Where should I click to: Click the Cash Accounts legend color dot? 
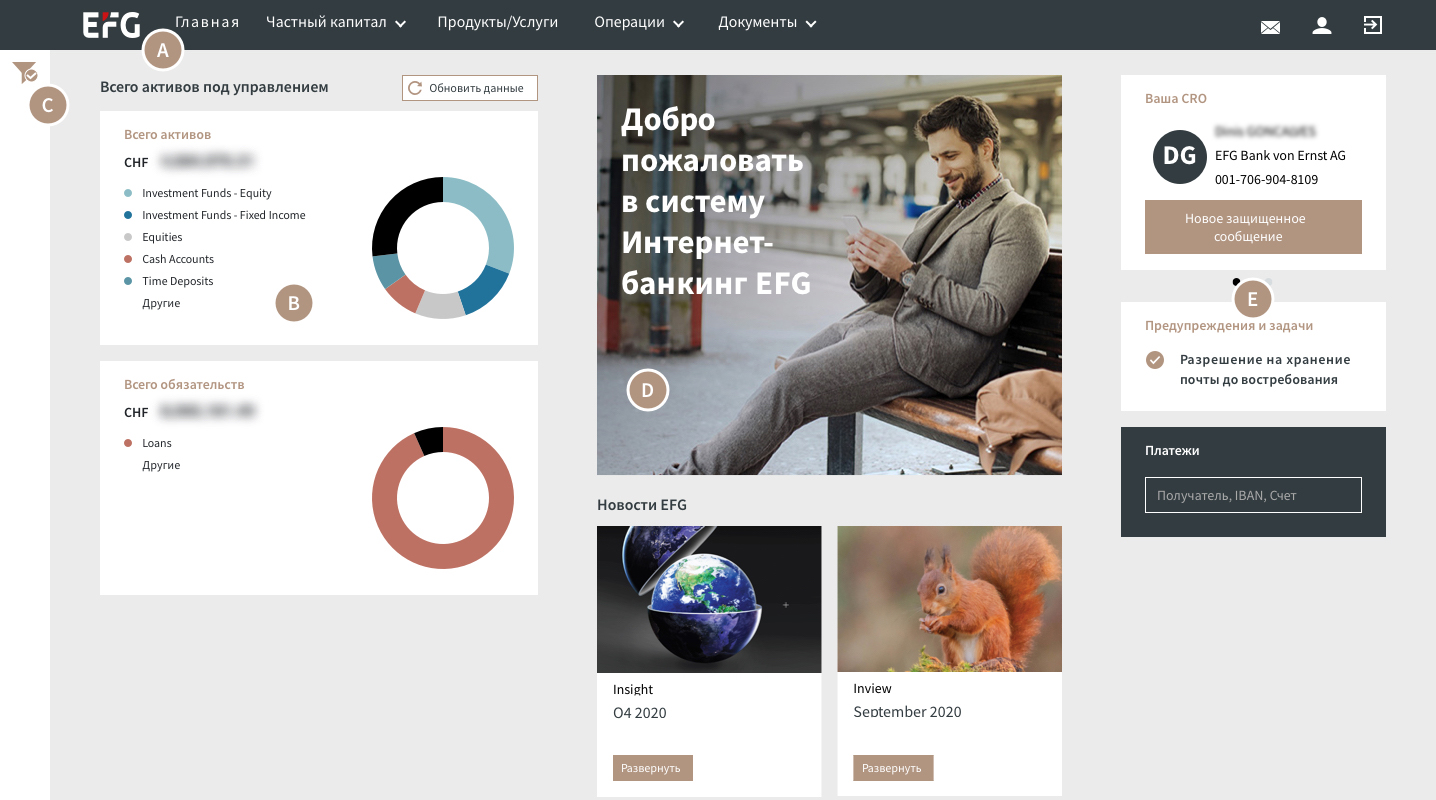click(x=128, y=259)
